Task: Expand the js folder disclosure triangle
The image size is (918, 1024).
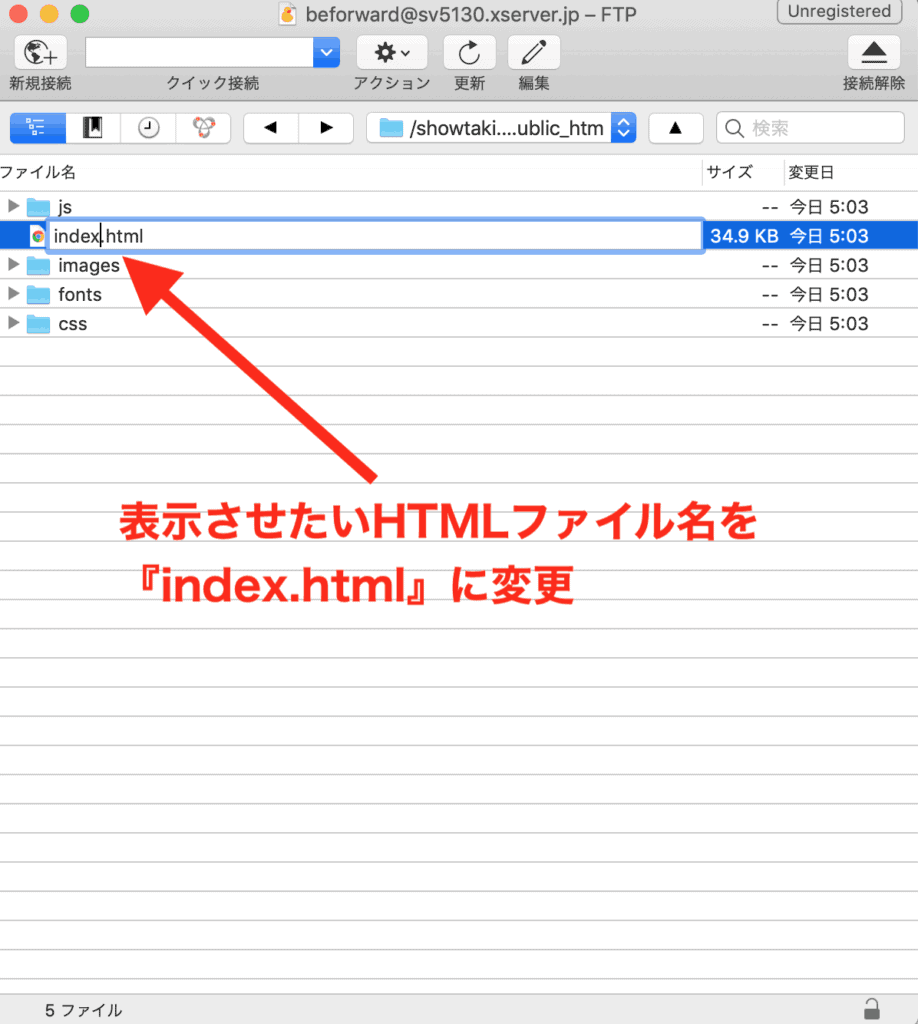Action: pos(13,206)
